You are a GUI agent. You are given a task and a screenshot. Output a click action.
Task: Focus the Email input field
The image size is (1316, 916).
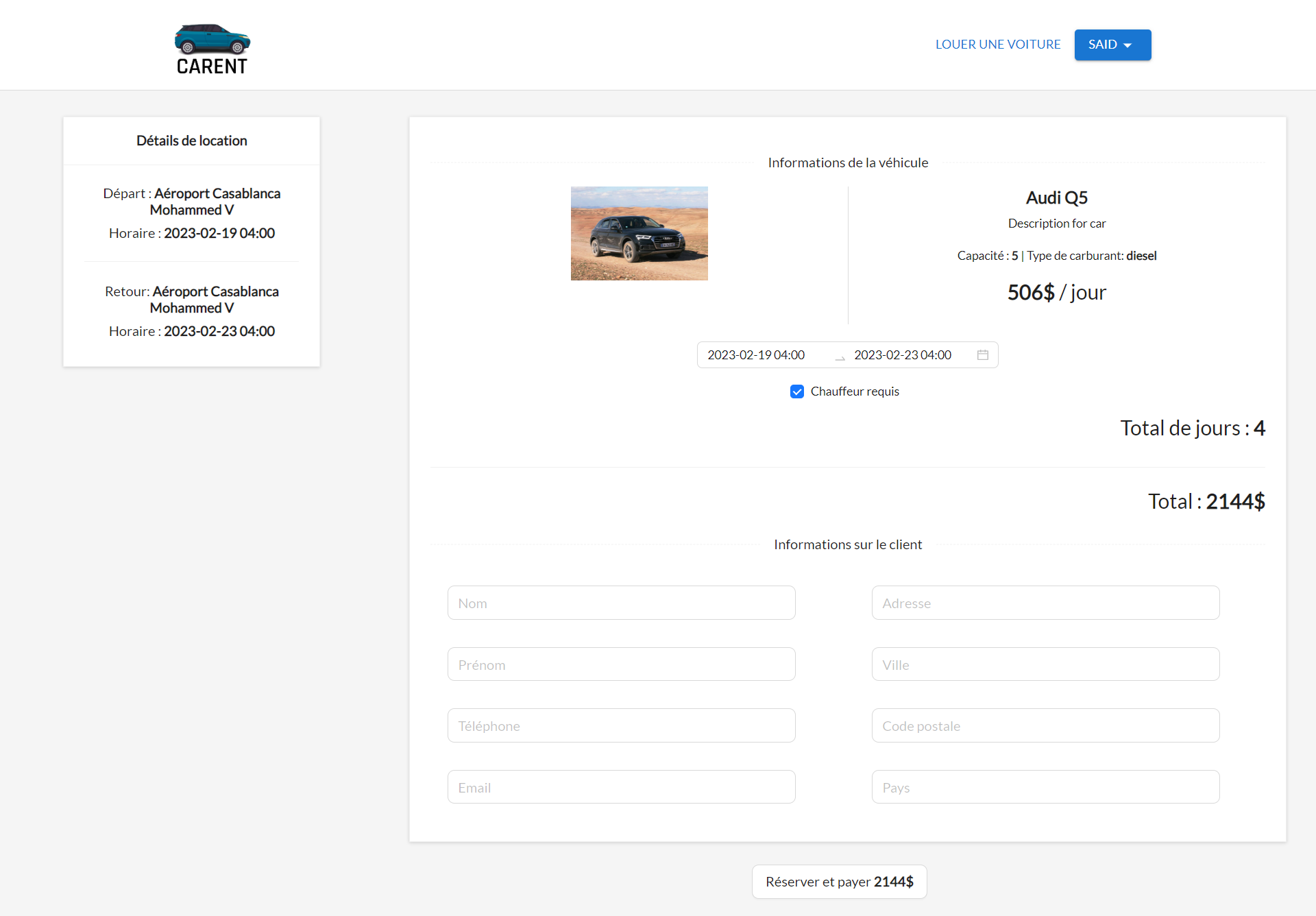tap(621, 787)
